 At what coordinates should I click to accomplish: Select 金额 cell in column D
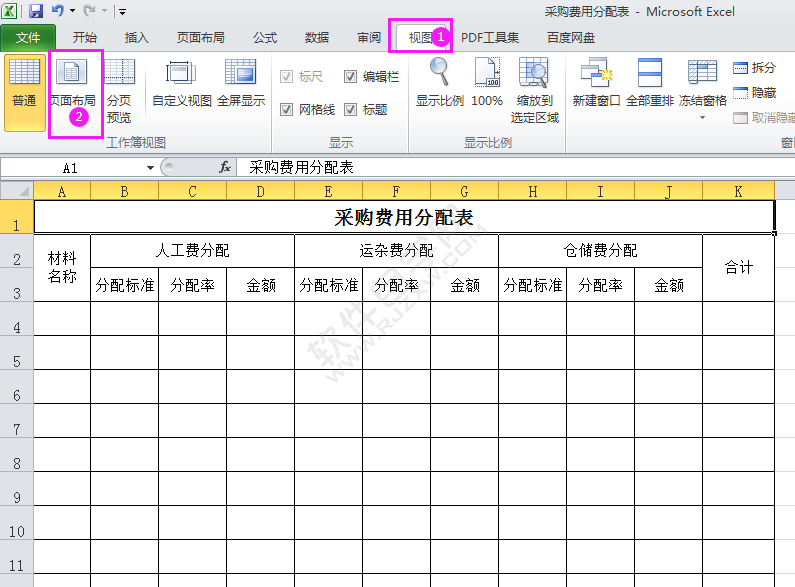coord(261,285)
